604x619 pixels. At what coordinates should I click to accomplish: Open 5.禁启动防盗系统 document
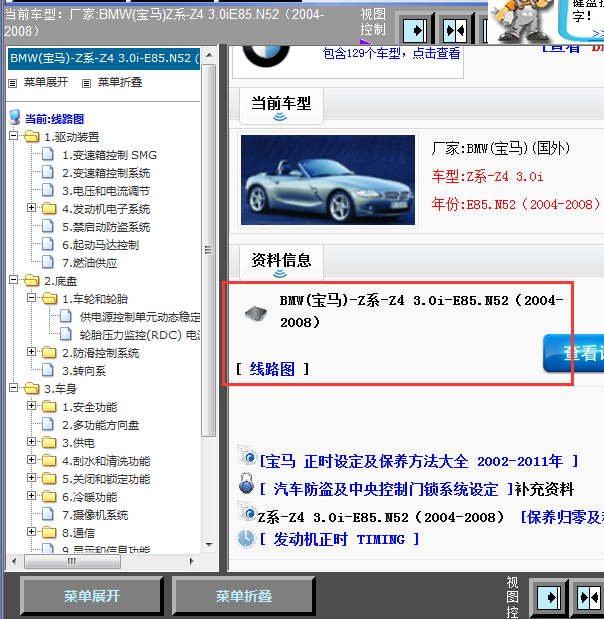pos(106,227)
